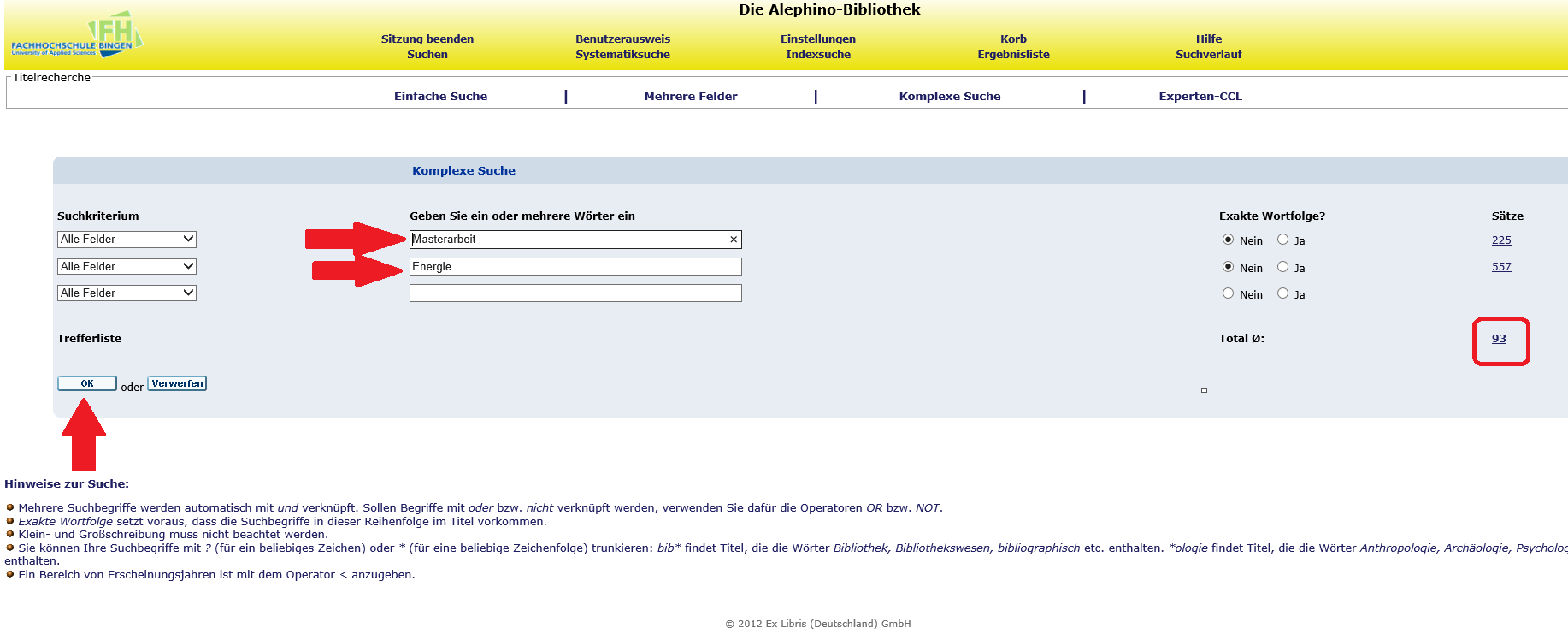The image size is (1568, 634).
Task: Switch to Experten-CCL tab
Action: pyautogui.click(x=1200, y=97)
